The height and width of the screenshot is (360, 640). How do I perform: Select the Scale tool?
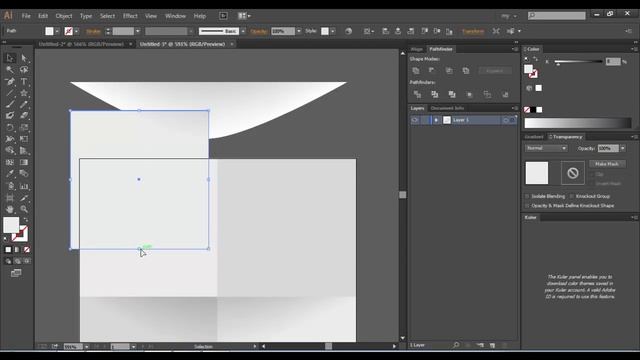tap(24, 128)
